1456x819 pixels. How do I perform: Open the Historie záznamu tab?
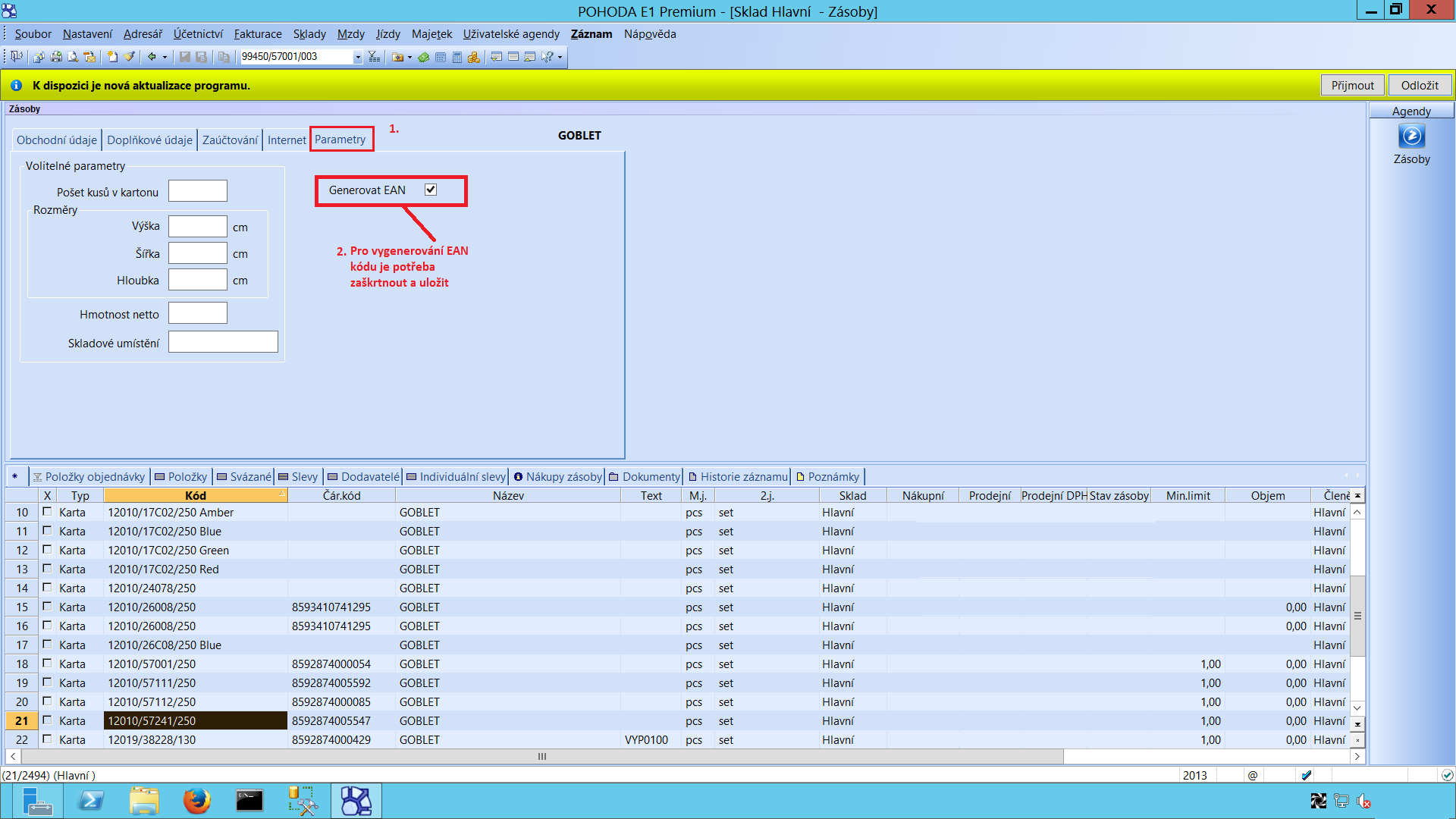click(x=738, y=476)
